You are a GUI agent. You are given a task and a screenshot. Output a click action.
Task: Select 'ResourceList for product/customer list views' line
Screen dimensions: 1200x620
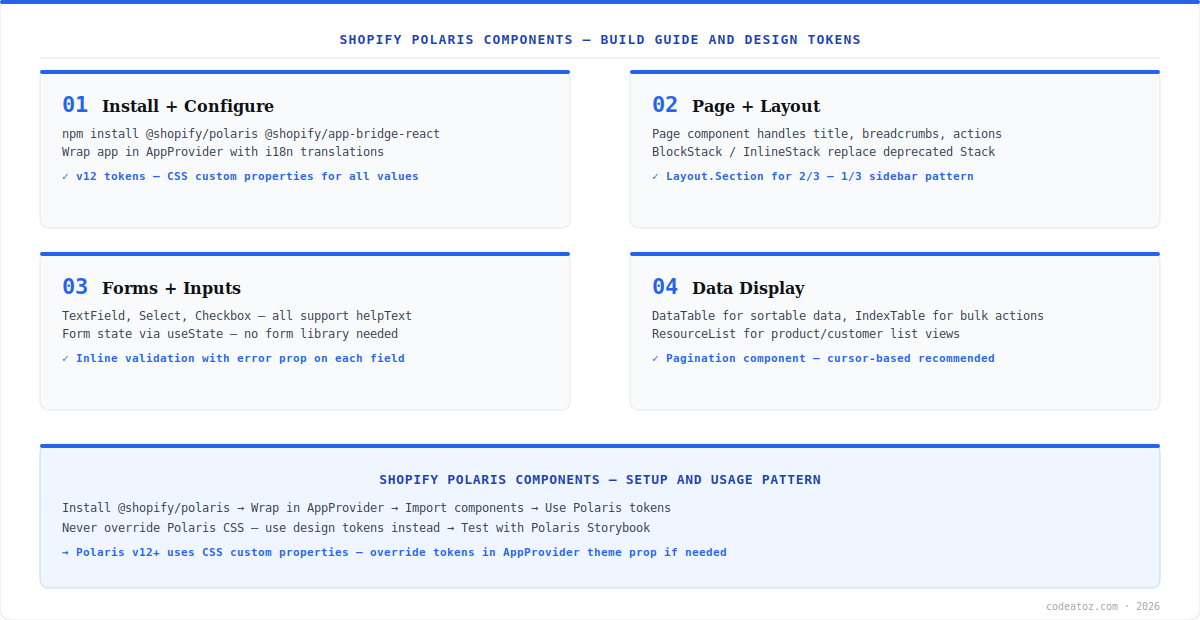coord(806,334)
